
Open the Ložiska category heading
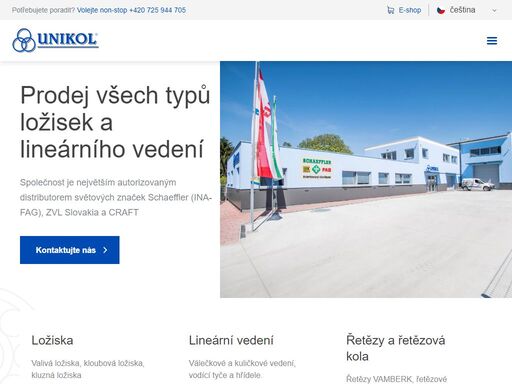52,340
